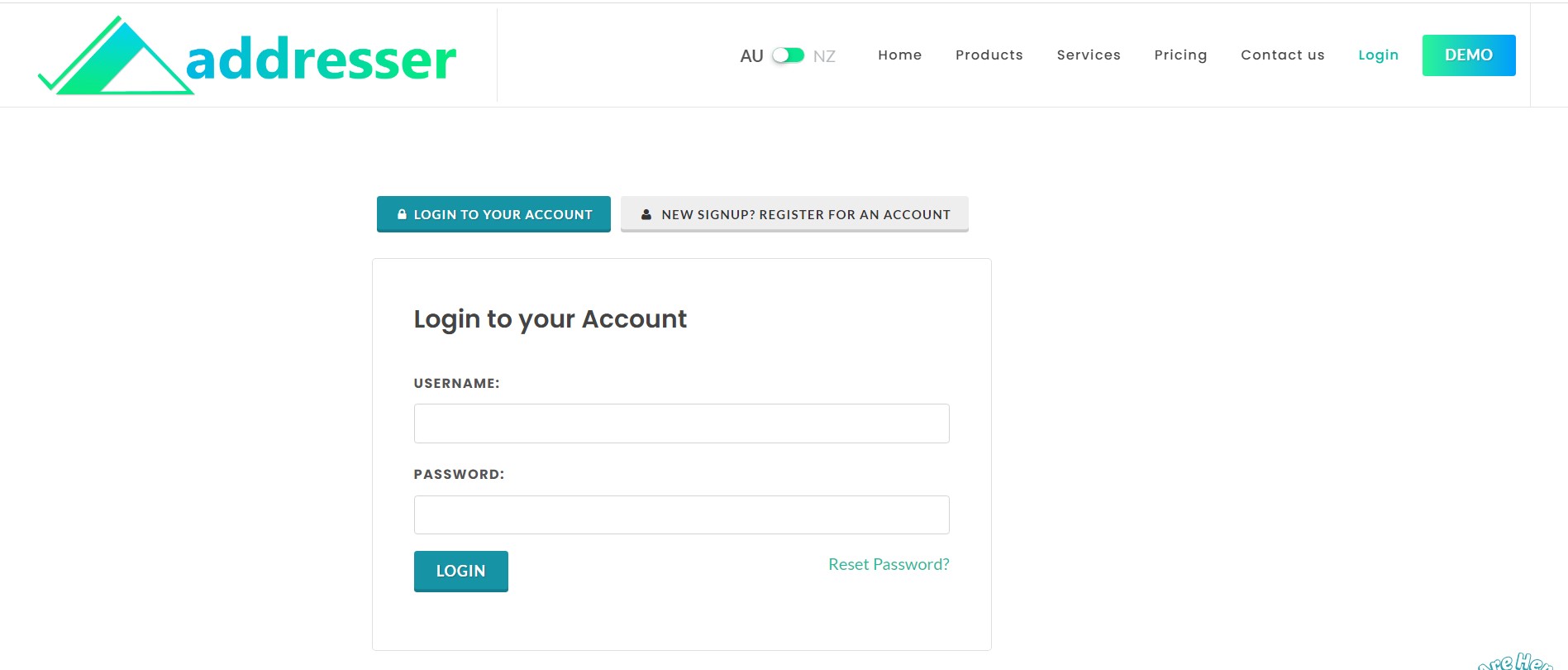
Task: Submit the form with the LOGIN button
Action: 460,571
